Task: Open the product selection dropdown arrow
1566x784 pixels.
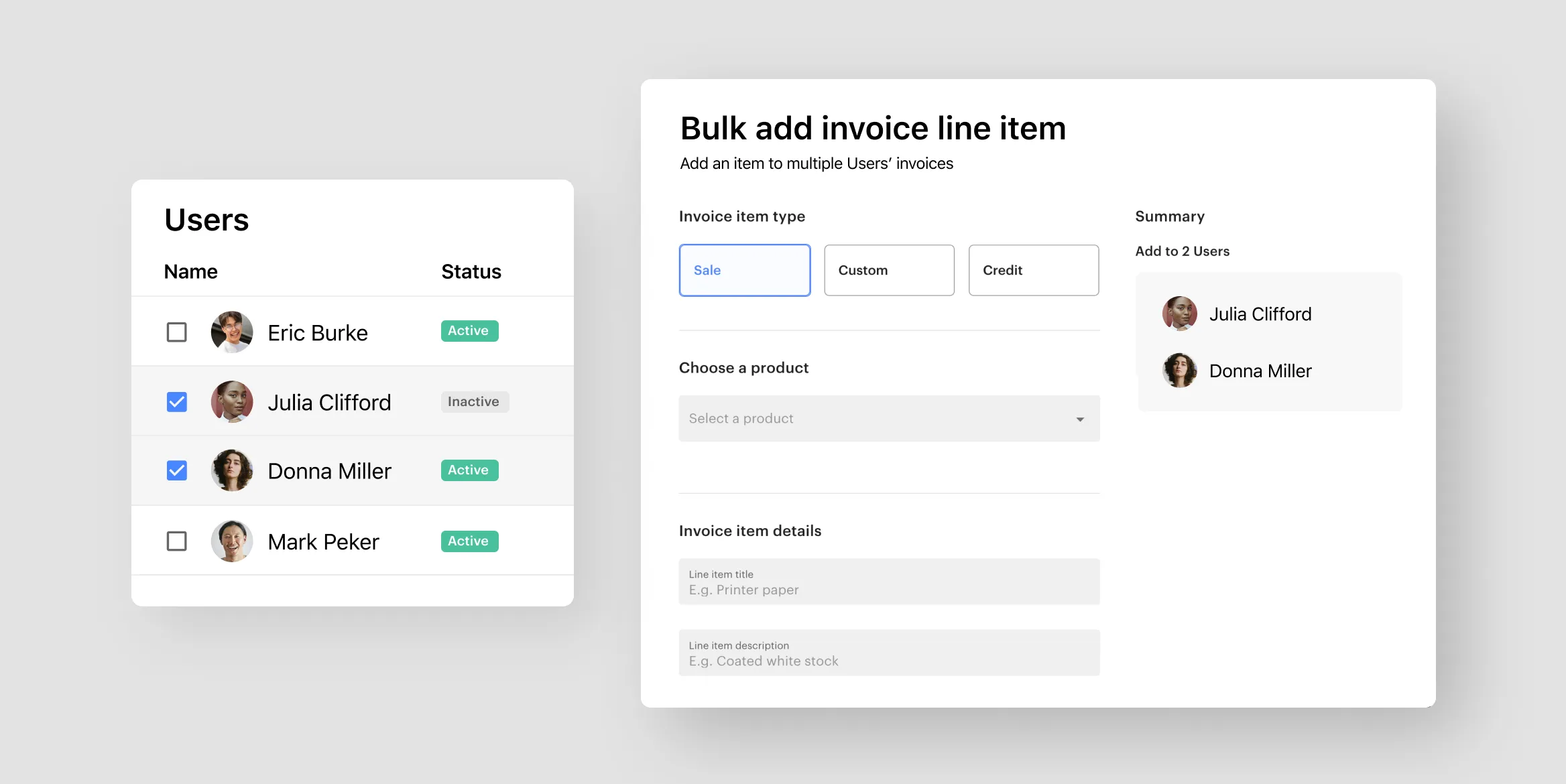Action: [1079, 419]
